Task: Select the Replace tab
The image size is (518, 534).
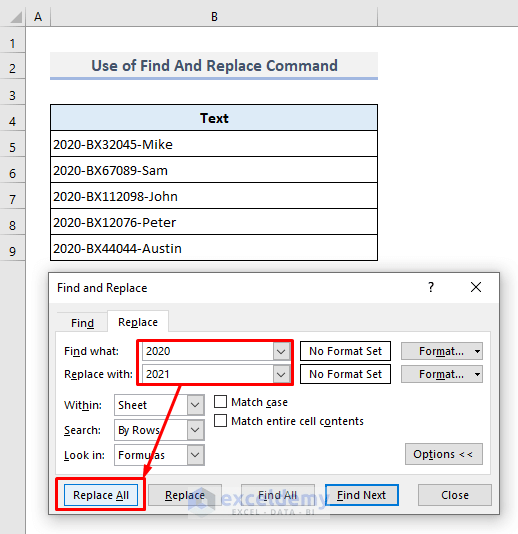Action: [138, 322]
